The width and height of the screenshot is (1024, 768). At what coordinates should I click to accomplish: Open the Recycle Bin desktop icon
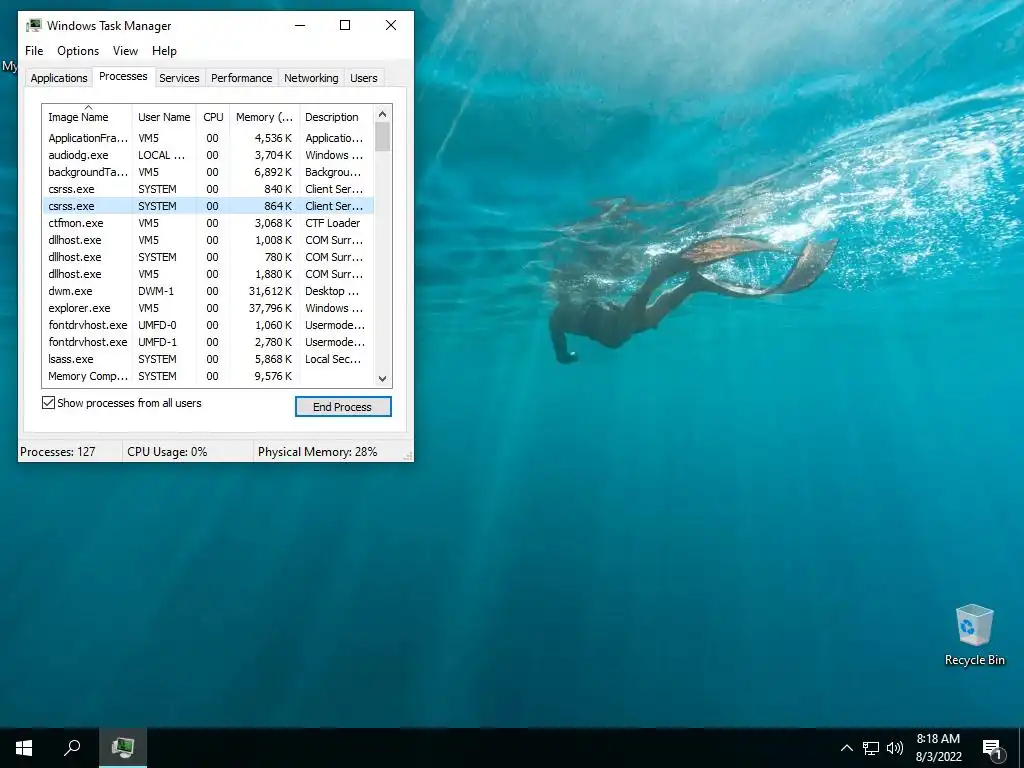[974, 635]
